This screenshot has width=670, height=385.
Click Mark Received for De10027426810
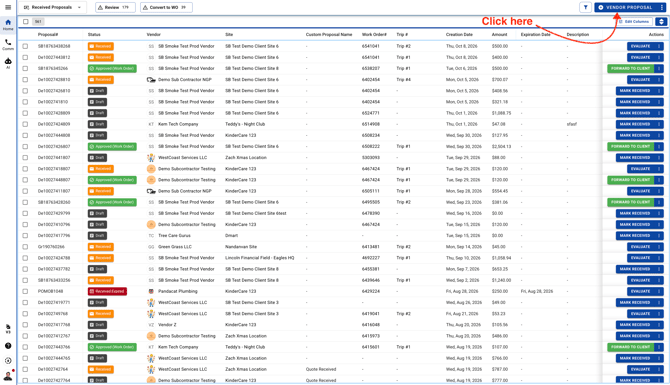(x=635, y=91)
